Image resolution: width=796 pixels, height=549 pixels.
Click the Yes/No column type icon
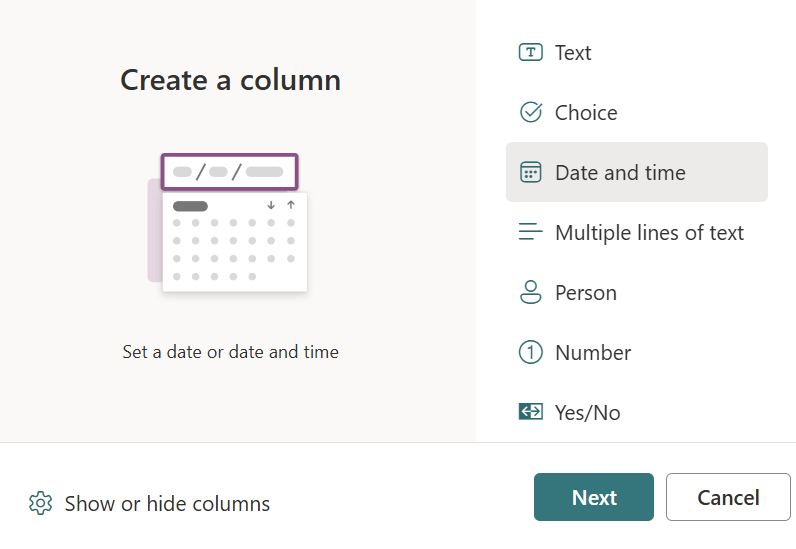click(530, 412)
